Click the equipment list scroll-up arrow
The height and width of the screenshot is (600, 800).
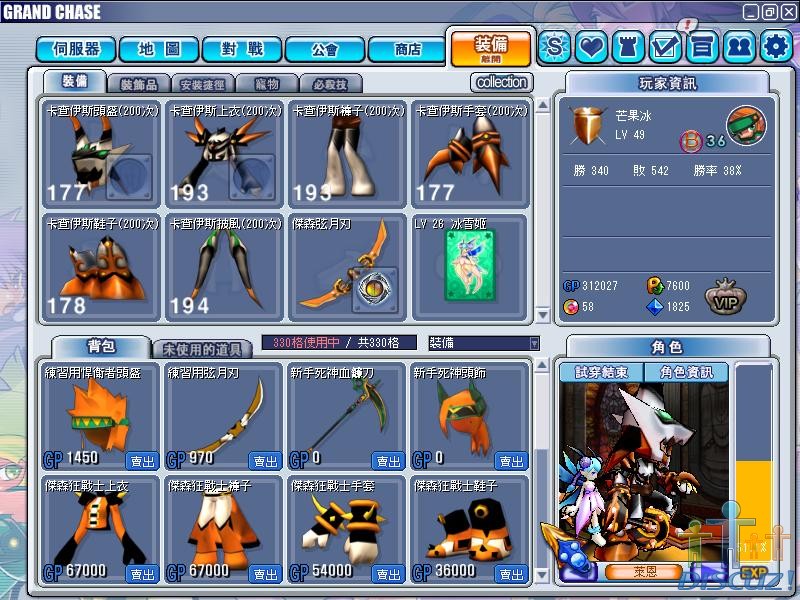[x=543, y=106]
